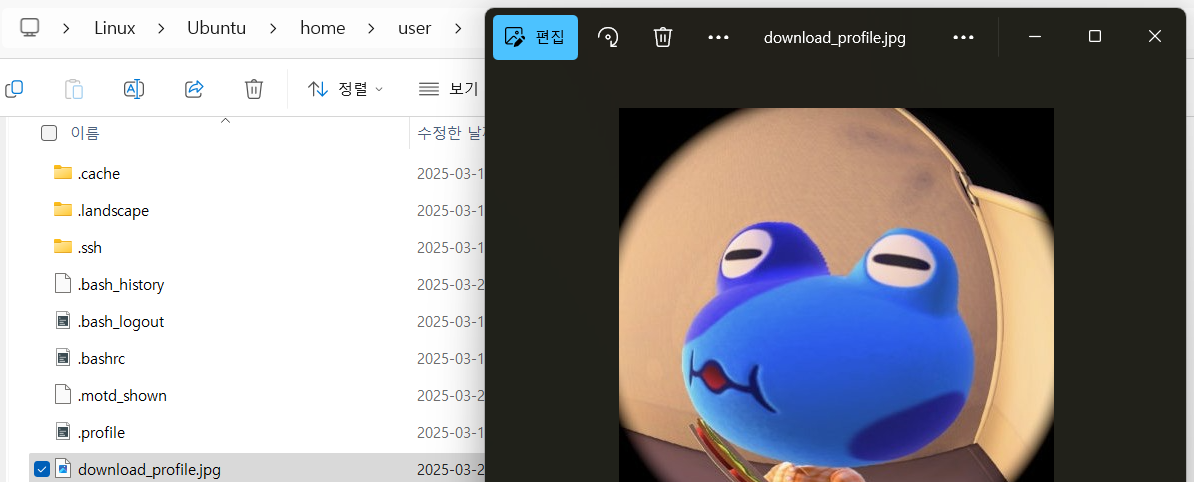Open the 정렬 sort dropdown
Image resolution: width=1194 pixels, height=482 pixels.
tap(345, 89)
